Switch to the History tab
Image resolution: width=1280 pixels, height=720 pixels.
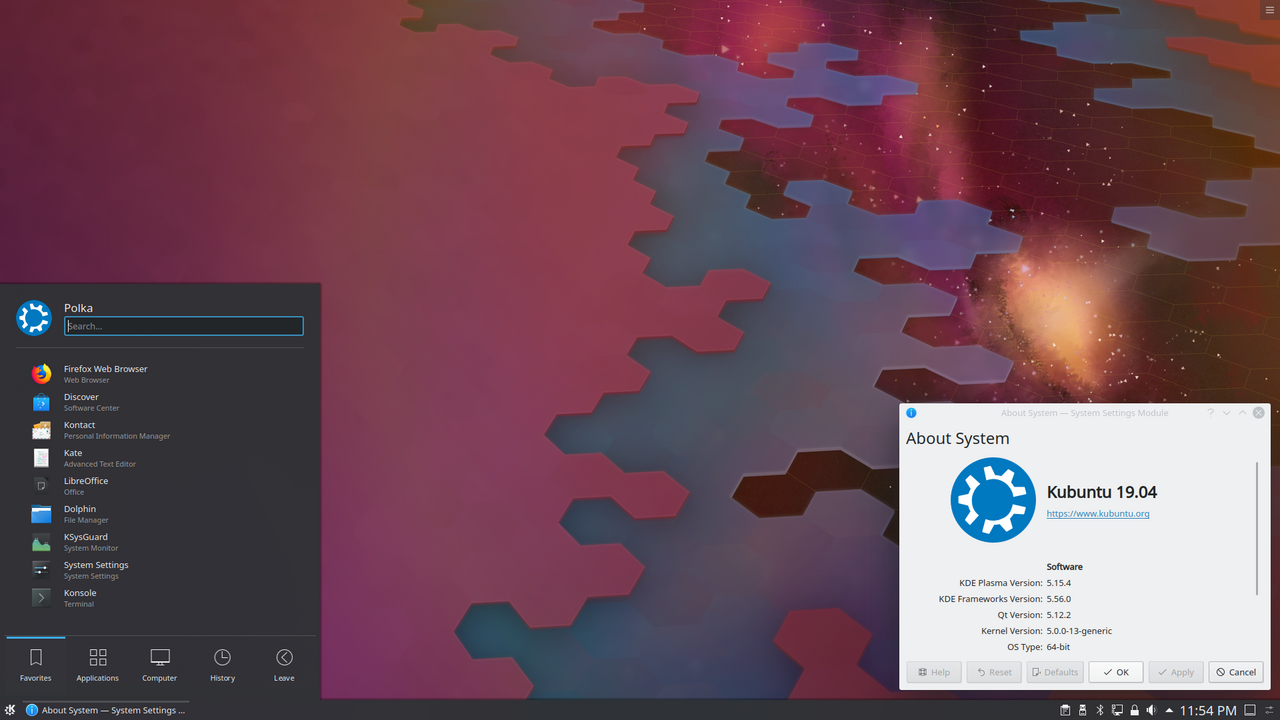tap(222, 665)
